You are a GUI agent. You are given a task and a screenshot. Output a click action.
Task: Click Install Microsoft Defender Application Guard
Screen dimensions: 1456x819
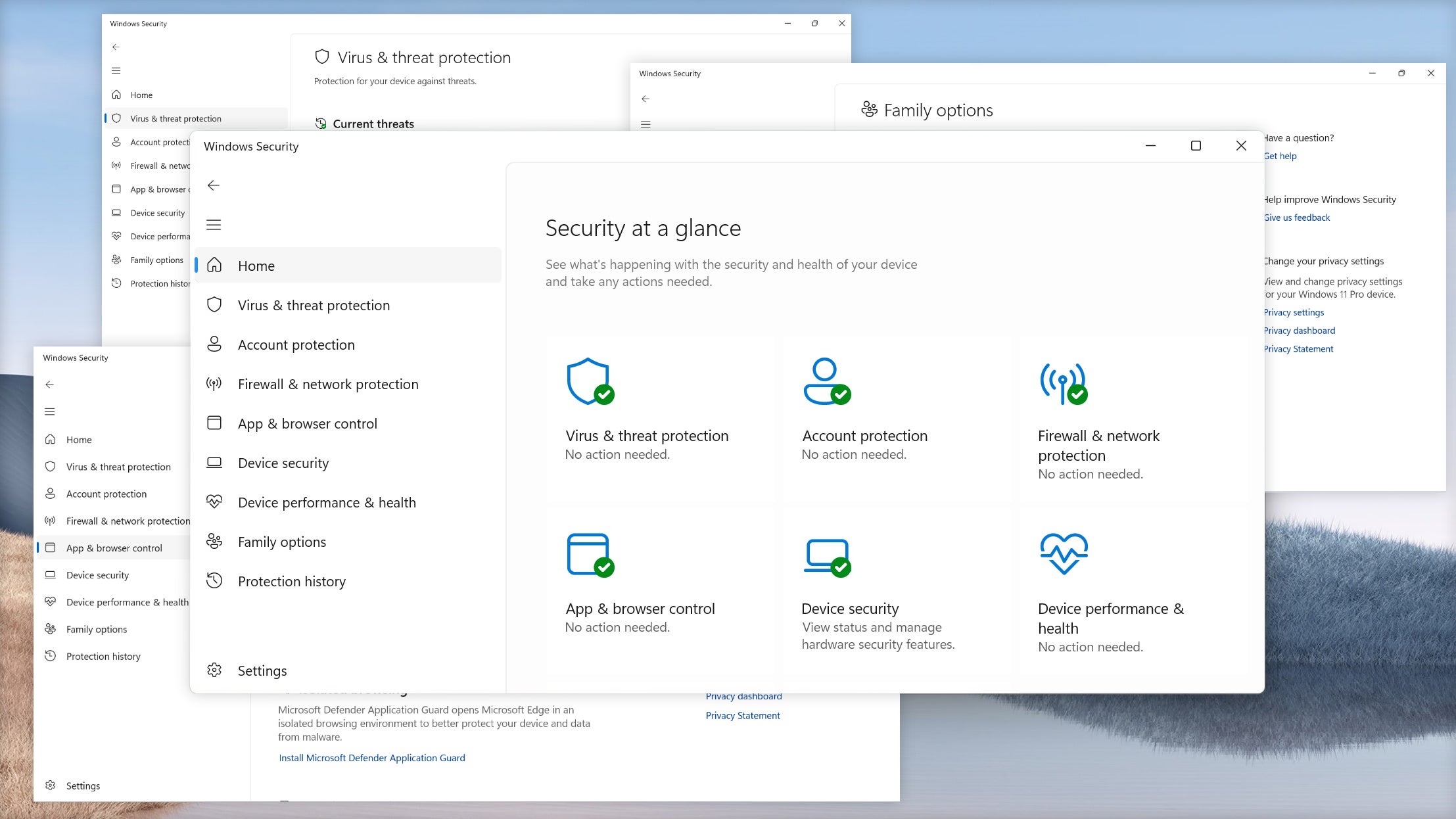point(371,757)
